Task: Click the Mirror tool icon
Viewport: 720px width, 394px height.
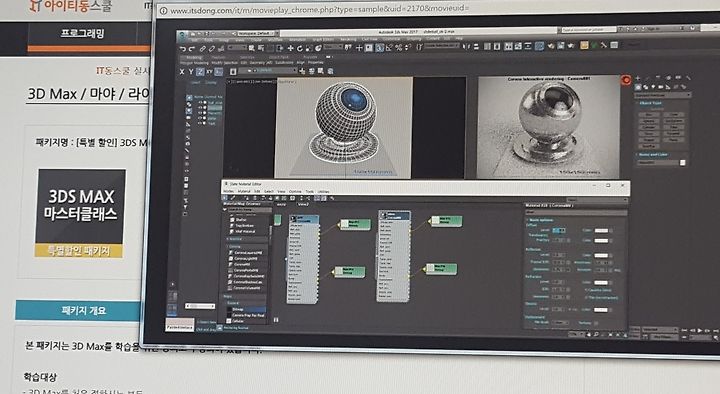Action: 467,46
